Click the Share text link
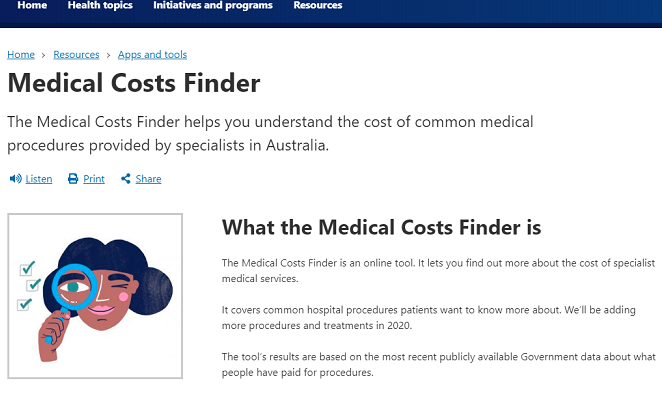The height and width of the screenshot is (400, 662). (x=148, y=179)
